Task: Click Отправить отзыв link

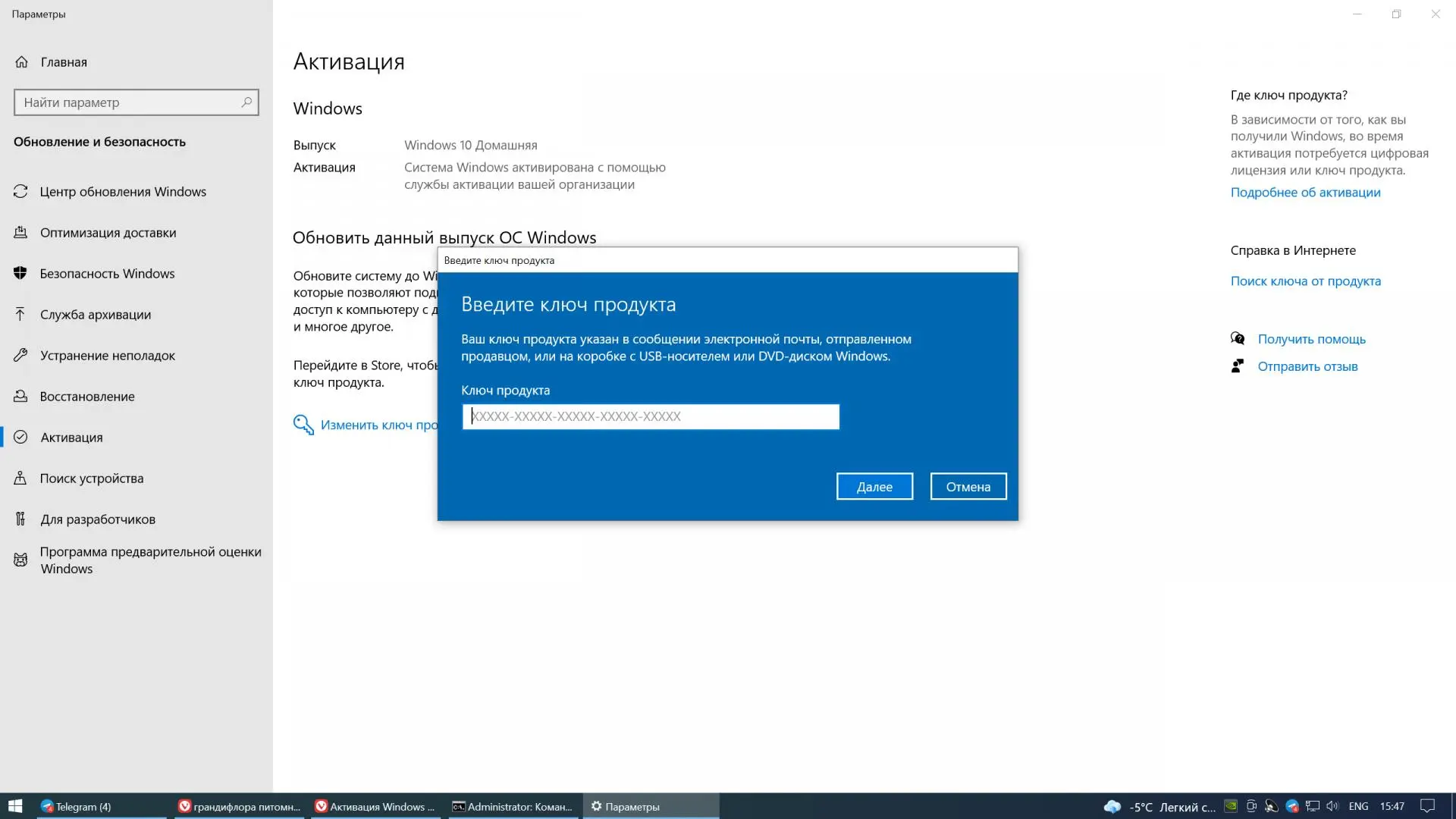Action: point(1307,366)
